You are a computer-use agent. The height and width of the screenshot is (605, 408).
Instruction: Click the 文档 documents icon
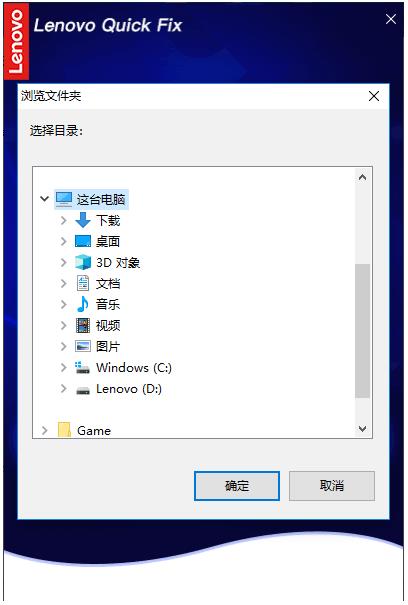pos(83,283)
